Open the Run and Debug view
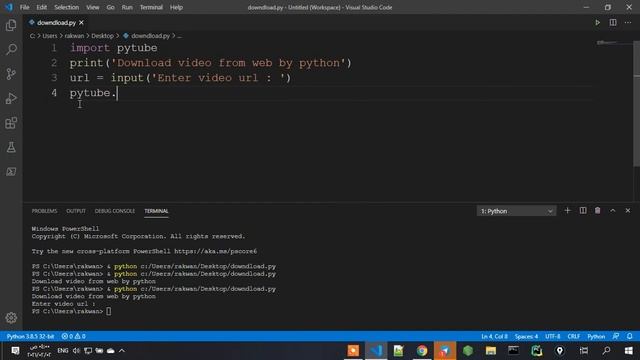This screenshot has height=360, width=640. click(x=11, y=98)
